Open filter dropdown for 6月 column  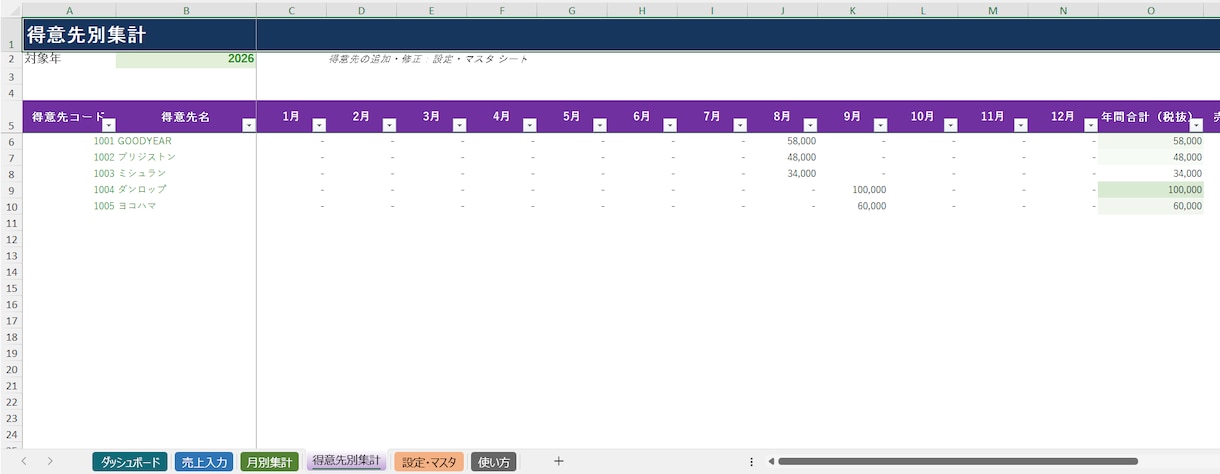[x=670, y=125]
